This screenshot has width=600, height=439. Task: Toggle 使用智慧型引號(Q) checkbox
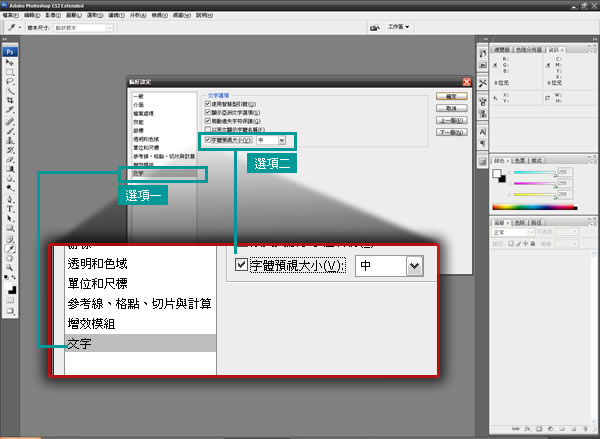208,104
